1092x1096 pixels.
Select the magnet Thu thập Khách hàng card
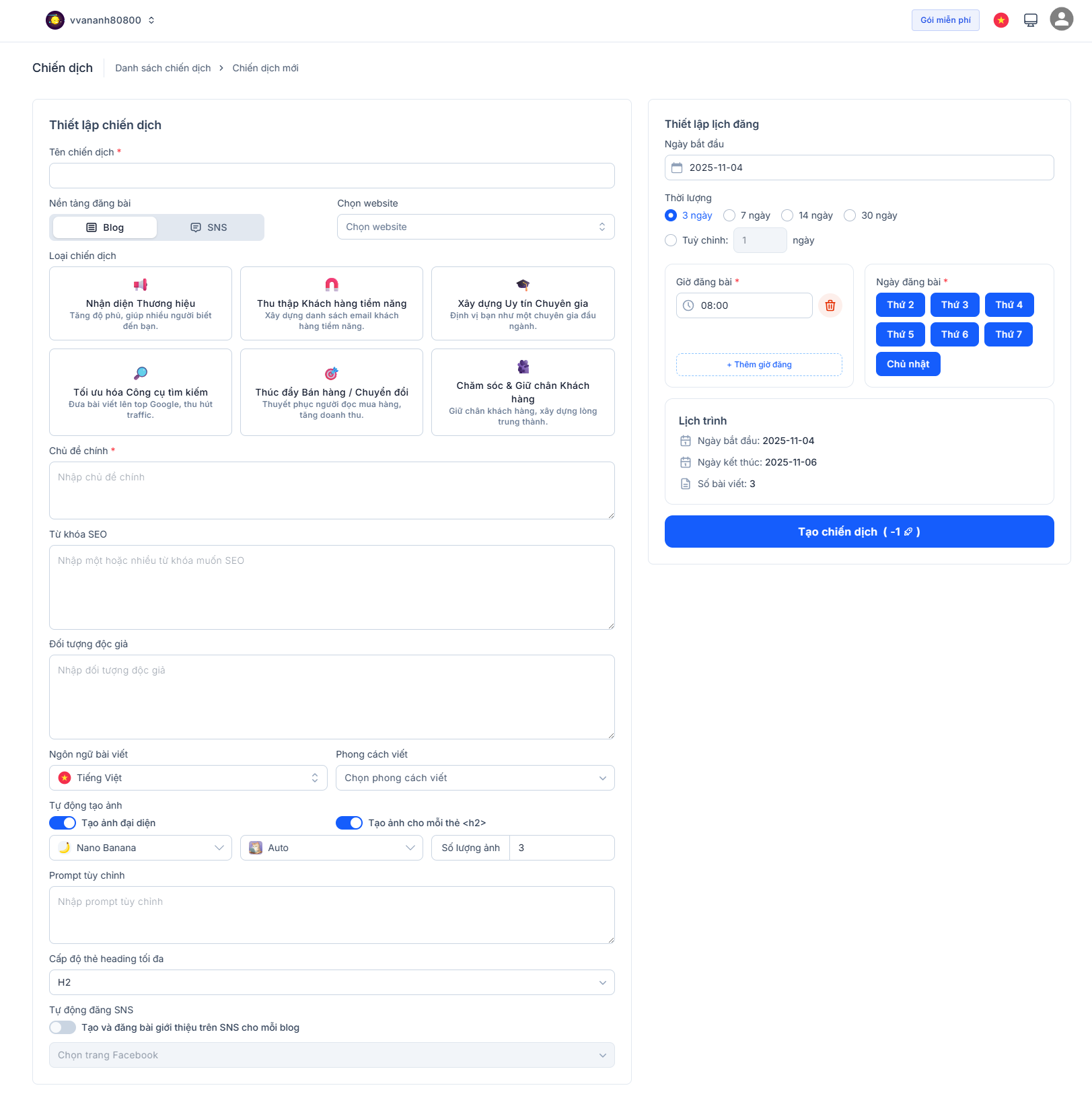pyautogui.click(x=332, y=303)
